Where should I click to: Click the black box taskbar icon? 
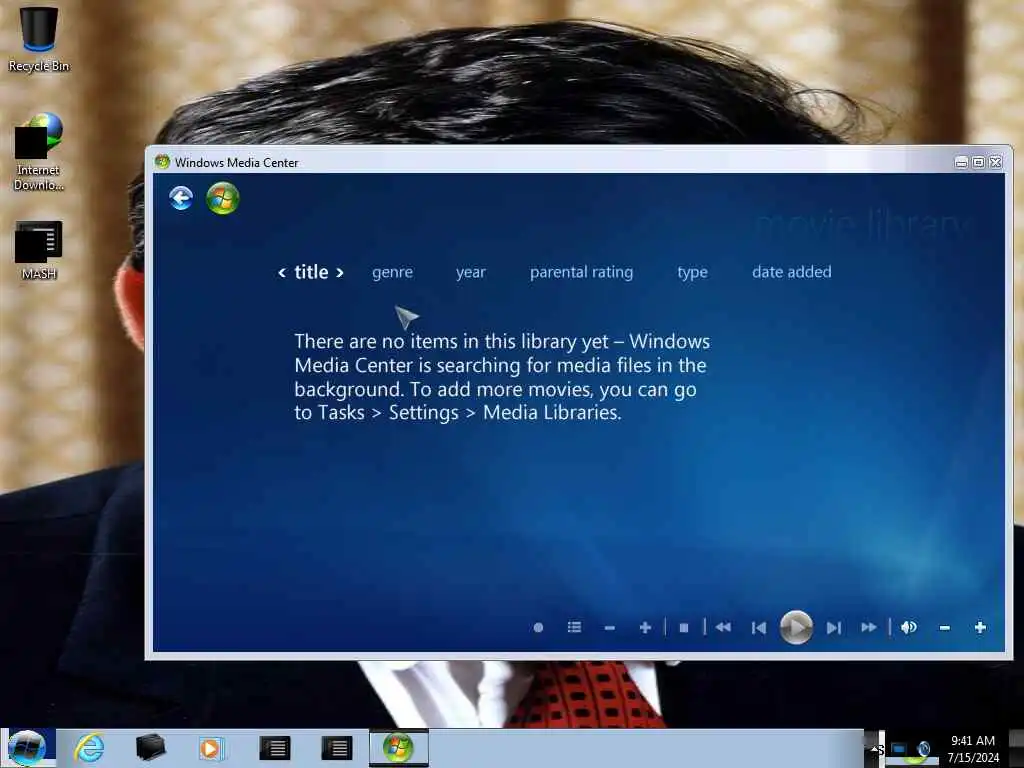point(150,748)
